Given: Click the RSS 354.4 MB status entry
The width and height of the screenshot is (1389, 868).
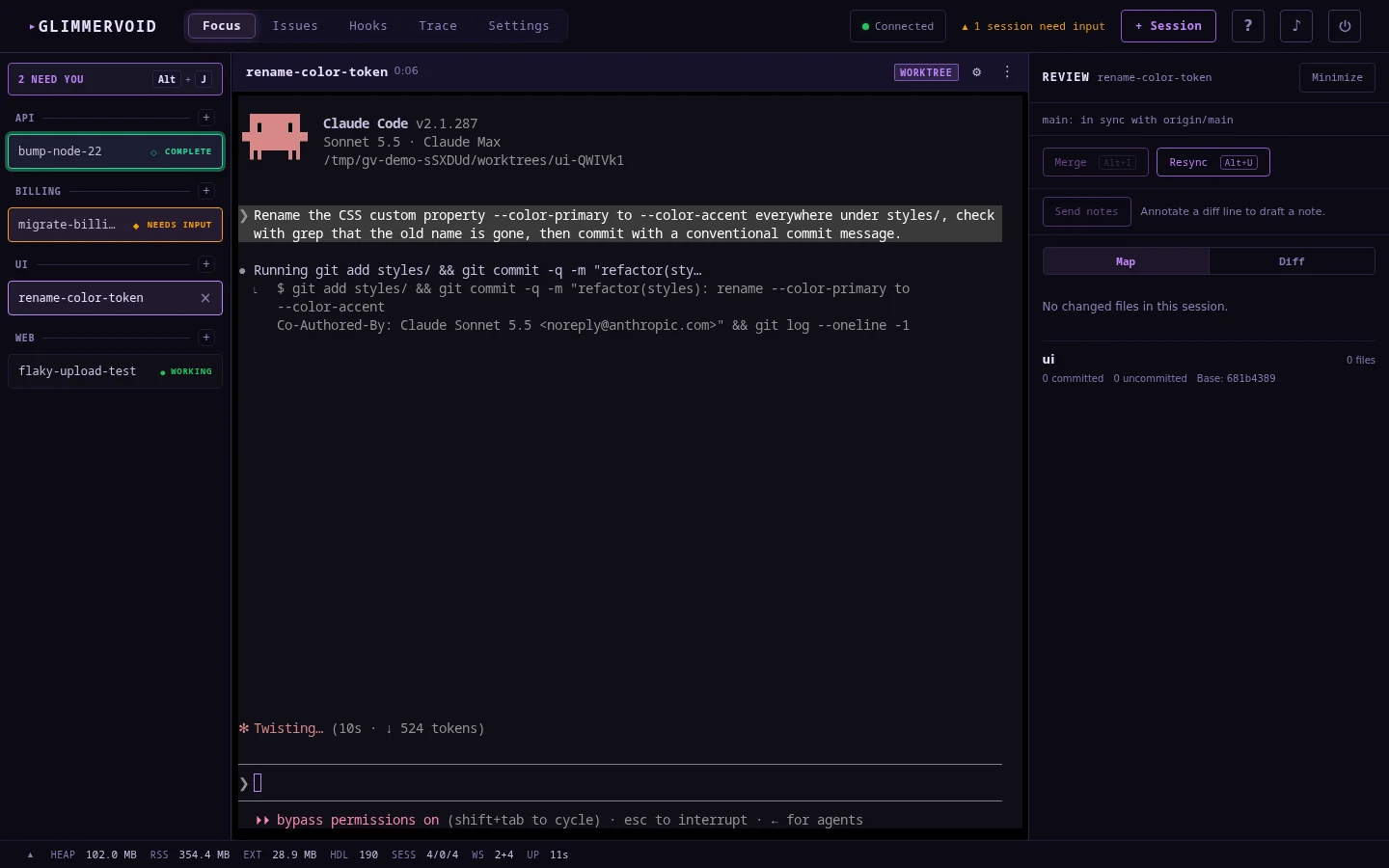Looking at the screenshot, I should coord(190,854).
